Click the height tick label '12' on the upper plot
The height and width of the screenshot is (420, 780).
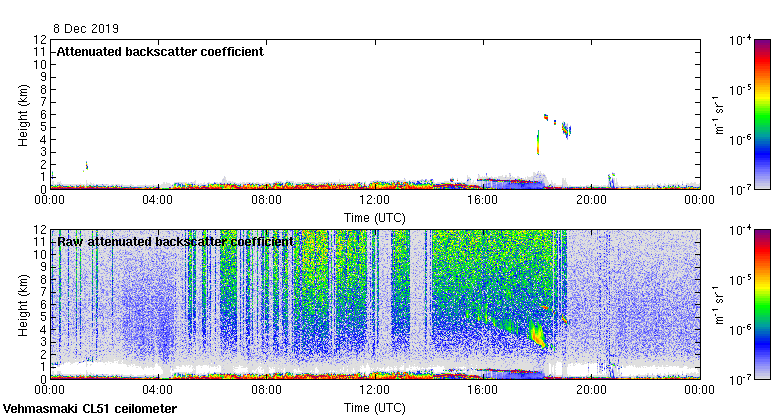tap(41, 40)
